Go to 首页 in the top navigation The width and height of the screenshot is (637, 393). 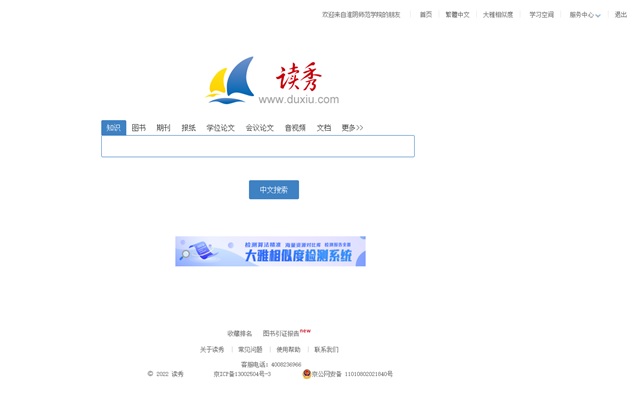click(426, 15)
